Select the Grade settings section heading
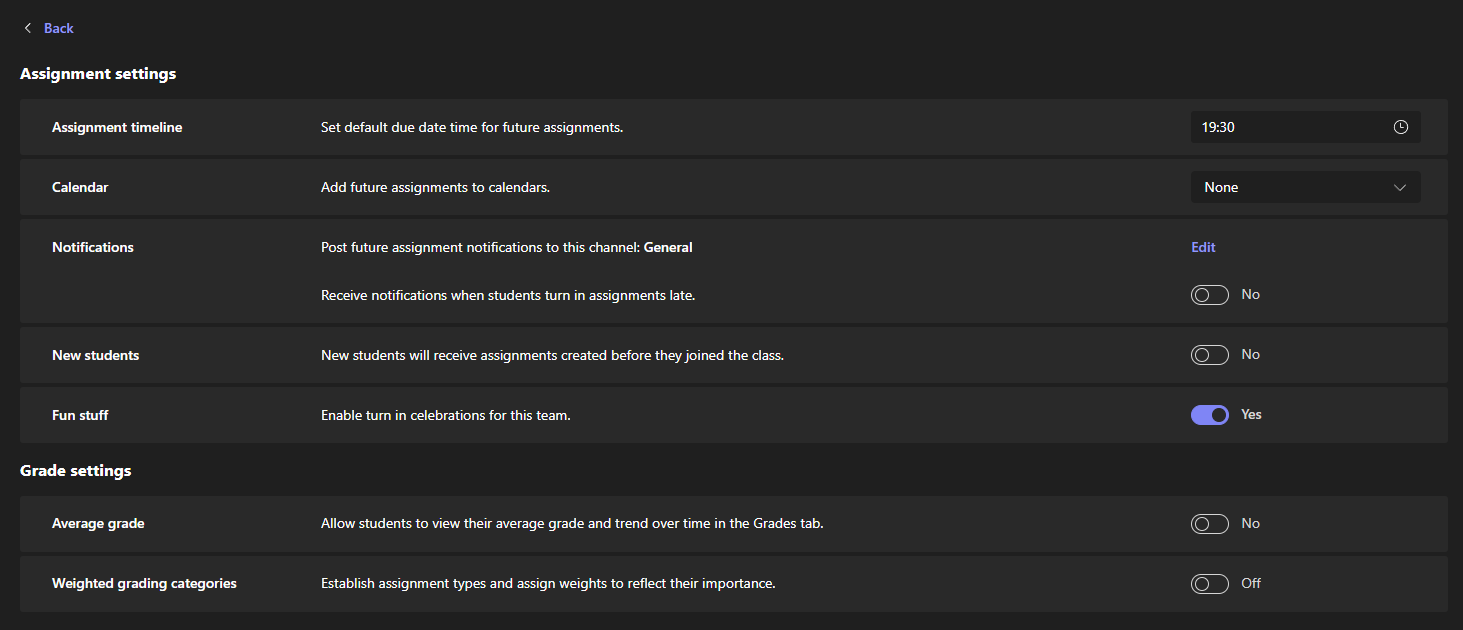The width and height of the screenshot is (1463, 630). tap(75, 470)
